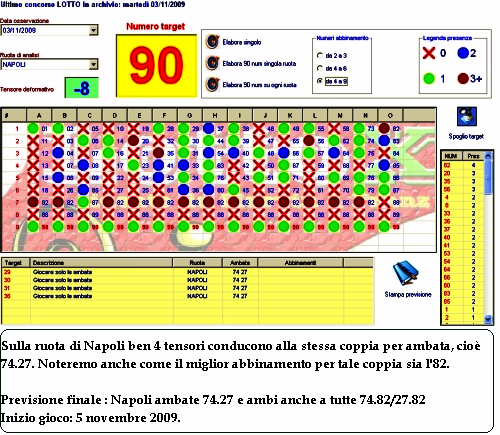
Task: Click the blue circle beside number 40
Action: tap(234, 153)
